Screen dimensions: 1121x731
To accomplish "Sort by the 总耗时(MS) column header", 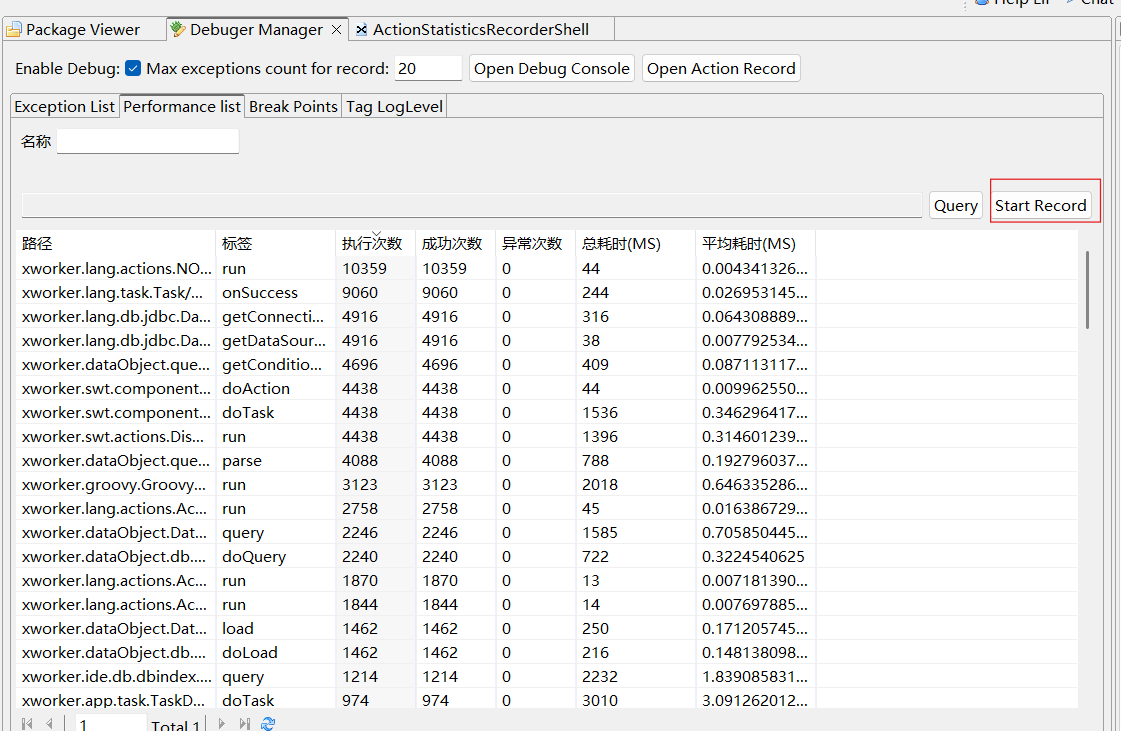I will 635,244.
